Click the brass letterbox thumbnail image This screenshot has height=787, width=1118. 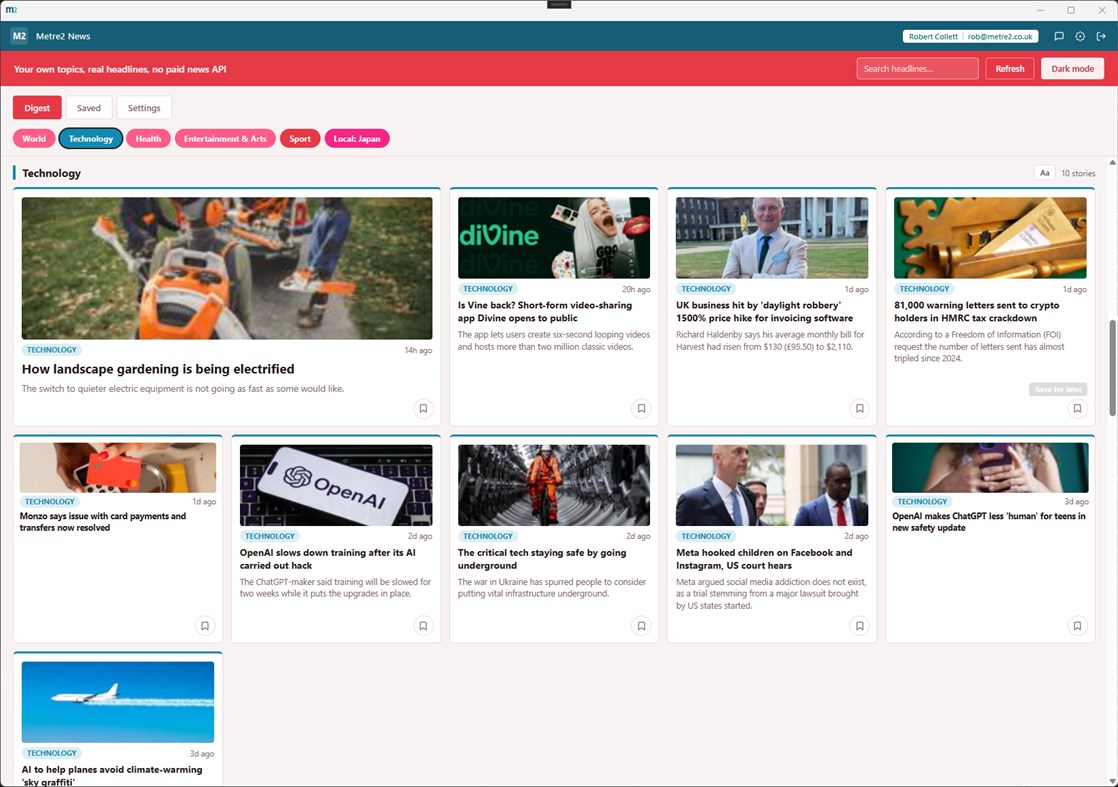(990, 237)
